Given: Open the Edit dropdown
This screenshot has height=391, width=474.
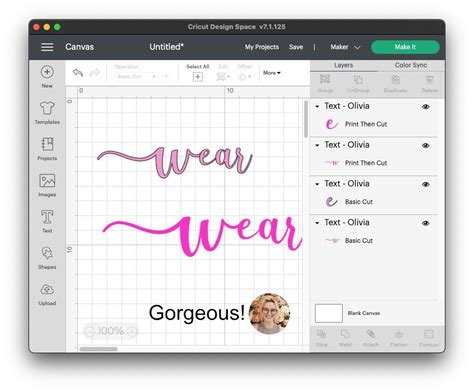Looking at the screenshot, I should tap(223, 77).
